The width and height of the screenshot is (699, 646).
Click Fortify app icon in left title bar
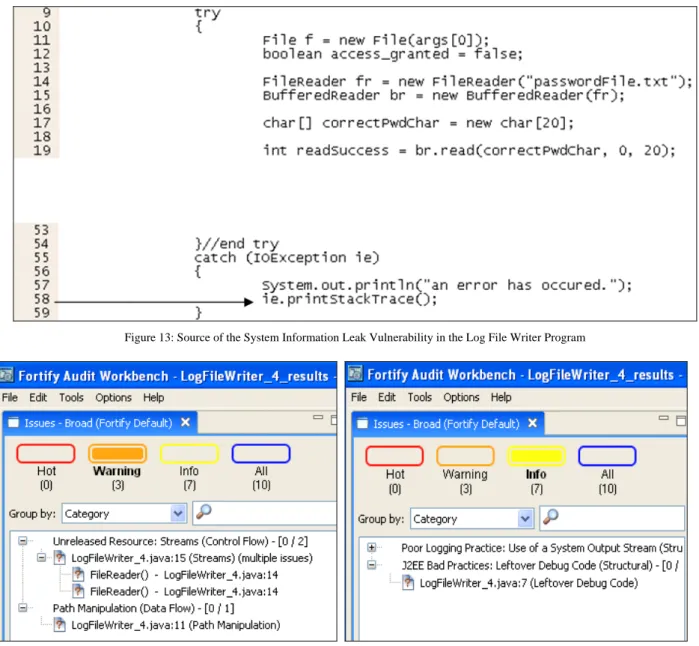(x=6, y=375)
